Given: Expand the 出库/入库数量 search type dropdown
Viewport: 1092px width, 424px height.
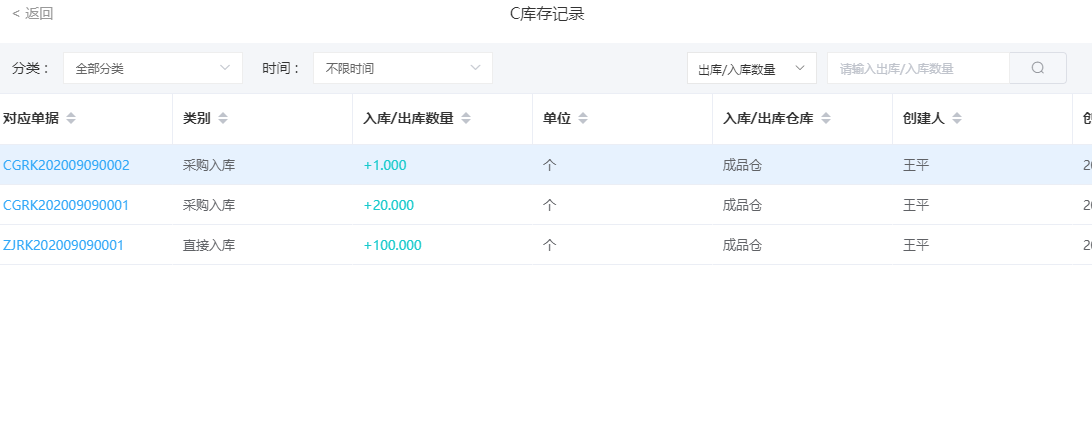Looking at the screenshot, I should tap(751, 68).
